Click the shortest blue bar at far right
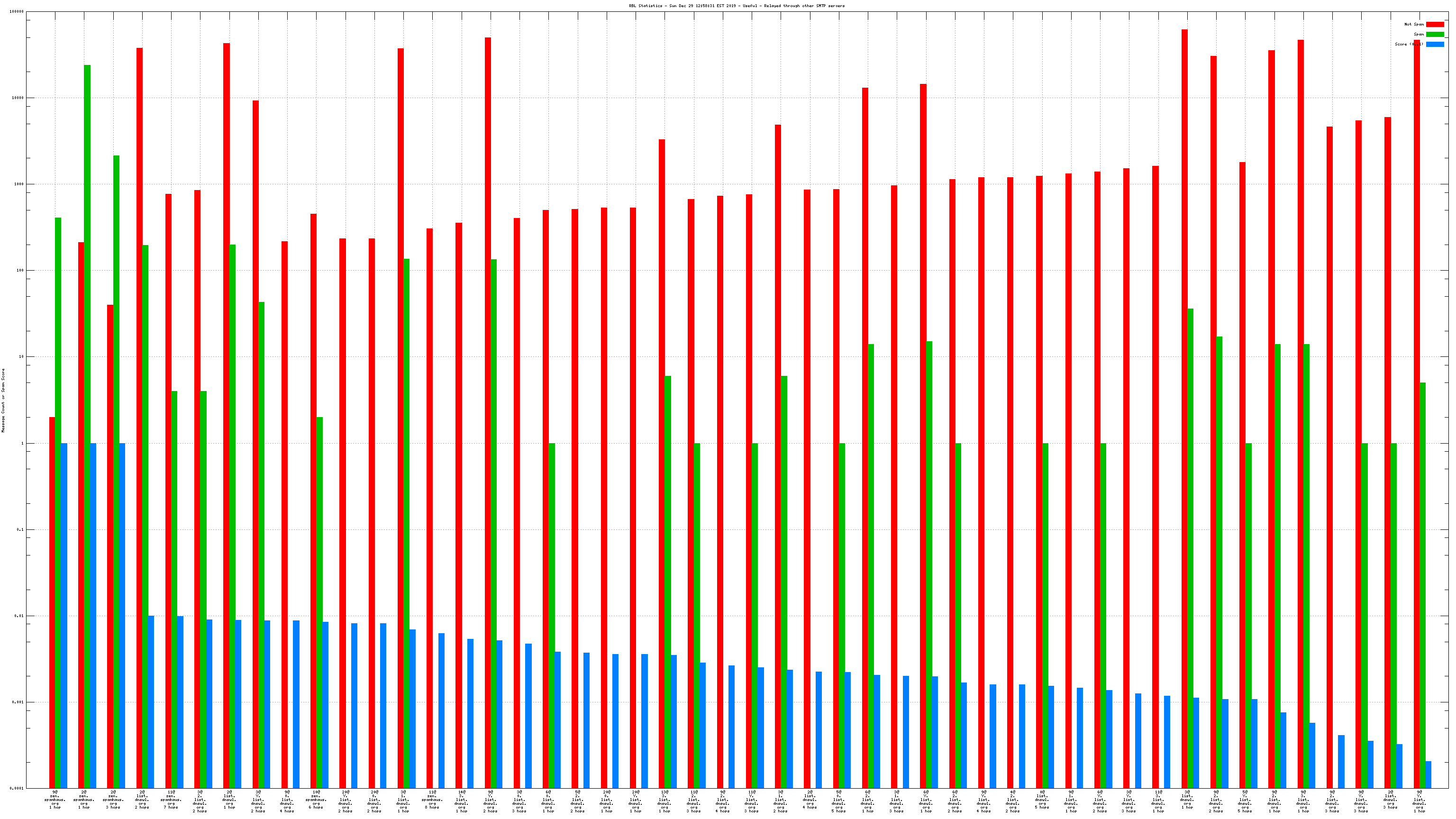The width and height of the screenshot is (1456, 819). (1429, 775)
